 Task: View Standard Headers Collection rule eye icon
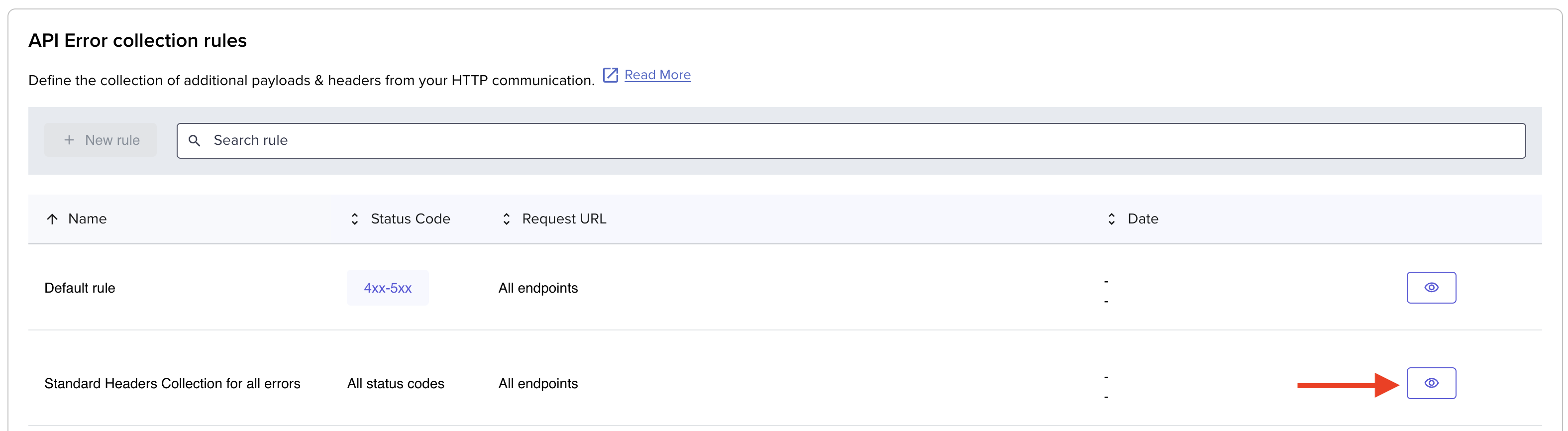(x=1431, y=383)
